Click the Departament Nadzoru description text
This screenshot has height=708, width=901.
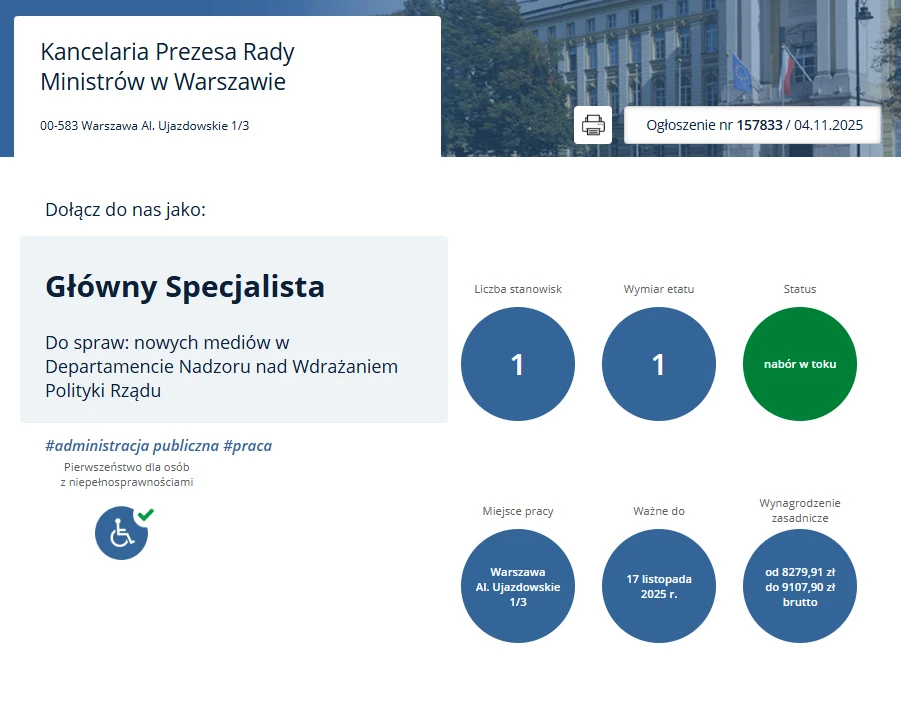(219, 366)
